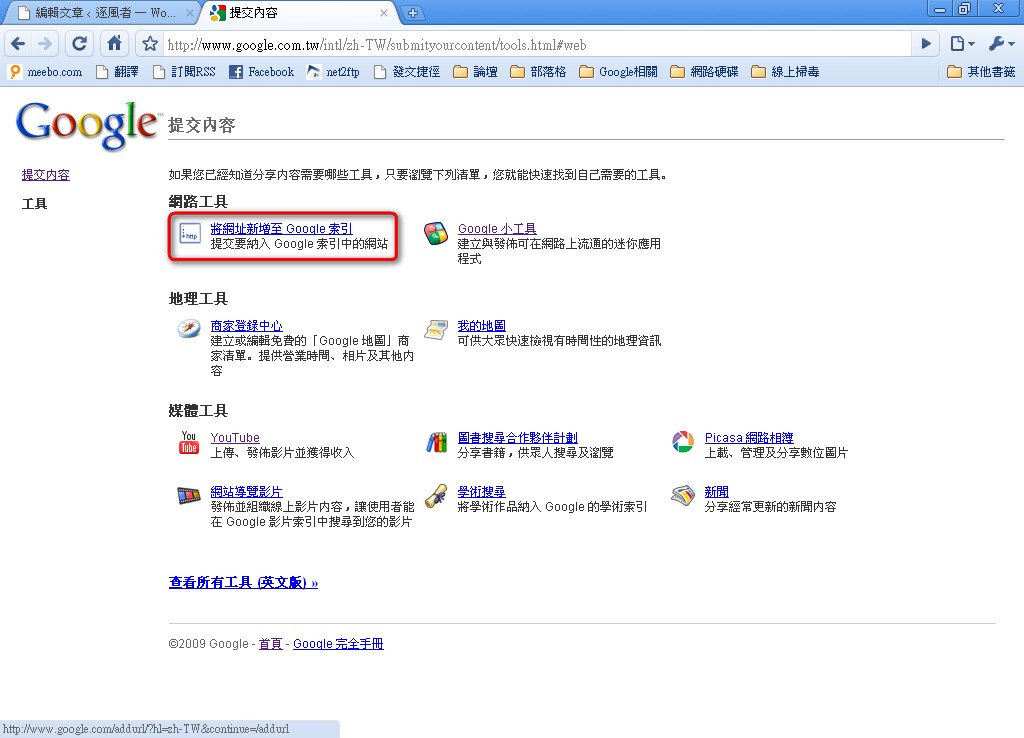Click the YouTube logo icon
The height and width of the screenshot is (738, 1024).
click(189, 442)
